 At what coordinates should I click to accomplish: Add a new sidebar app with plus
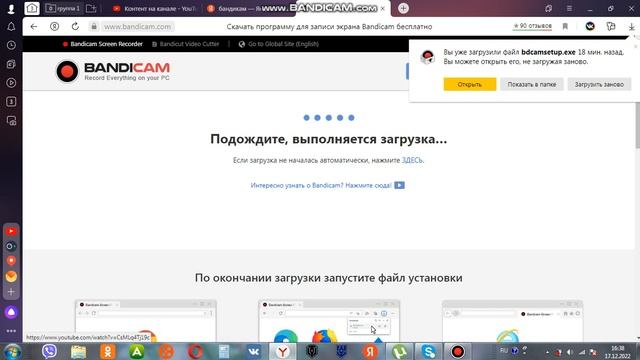(x=11, y=292)
